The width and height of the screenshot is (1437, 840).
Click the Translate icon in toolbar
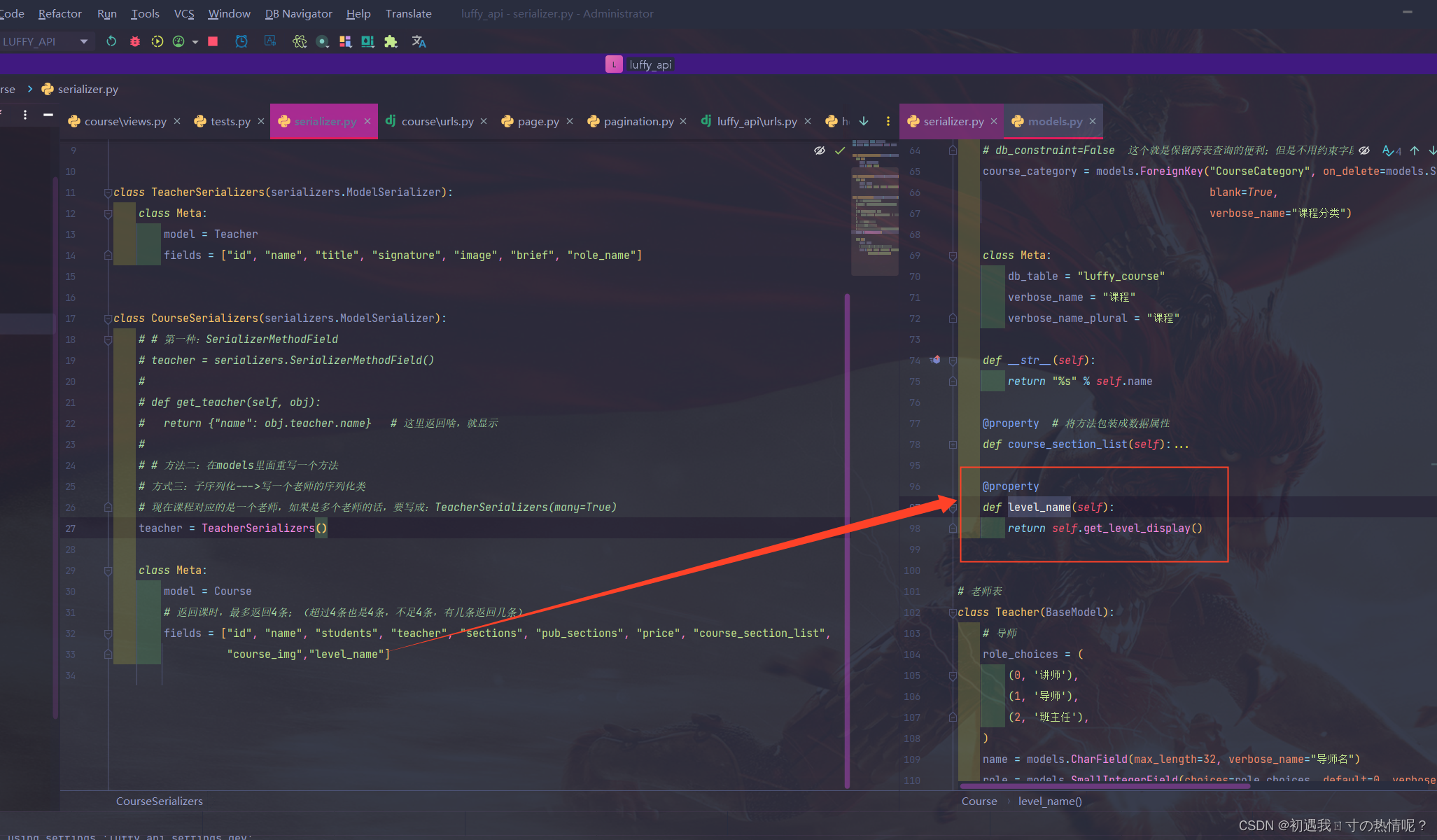tap(419, 41)
